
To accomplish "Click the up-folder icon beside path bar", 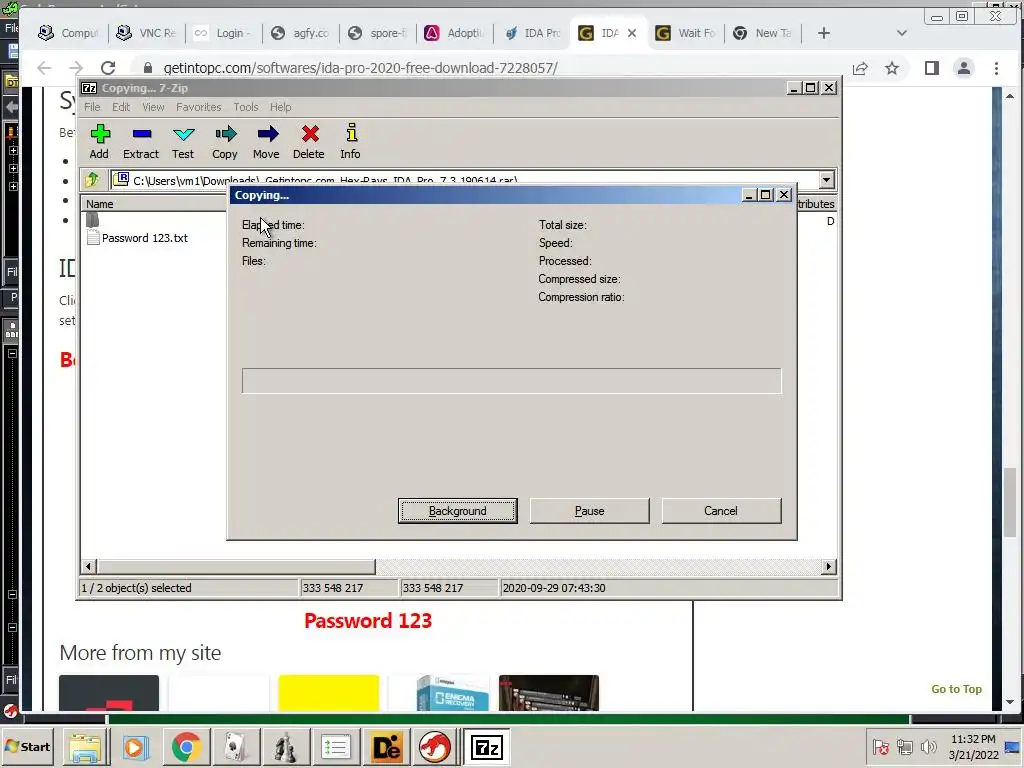I will (92, 180).
